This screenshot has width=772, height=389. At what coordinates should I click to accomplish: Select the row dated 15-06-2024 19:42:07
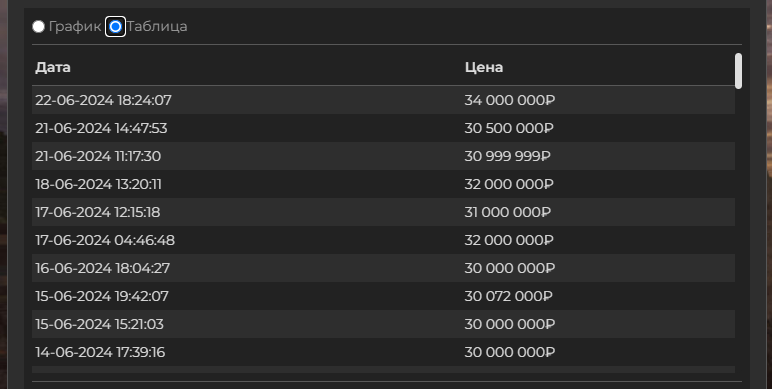[x=384, y=296]
